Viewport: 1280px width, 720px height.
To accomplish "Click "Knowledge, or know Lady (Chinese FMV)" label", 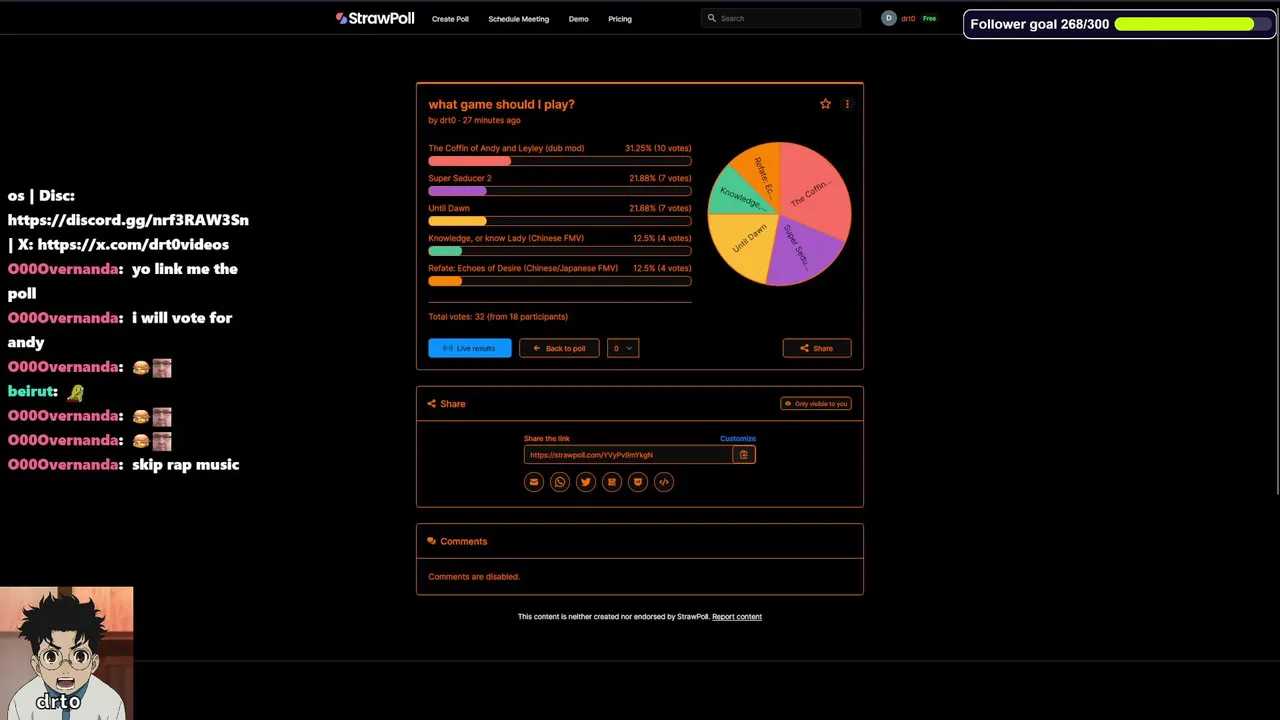I will click(506, 238).
